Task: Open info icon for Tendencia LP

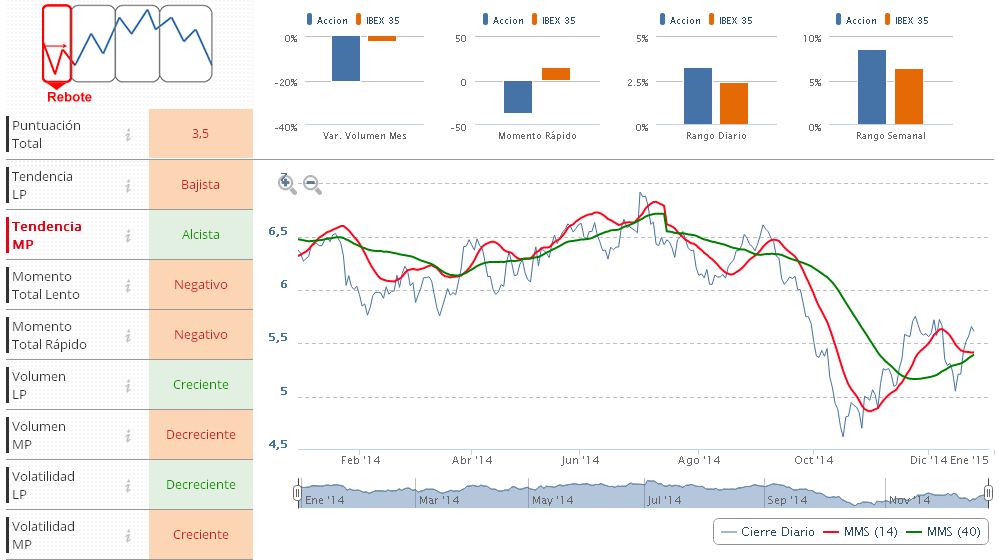Action: [128, 185]
